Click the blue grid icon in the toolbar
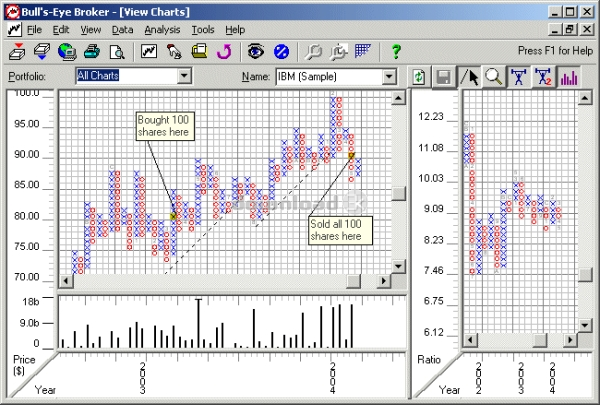 click(x=363, y=51)
